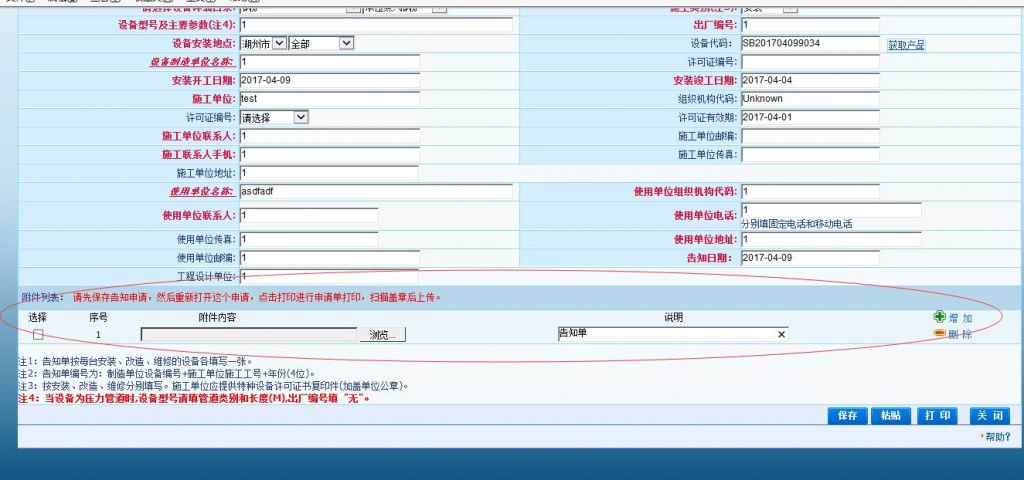Screen dimensions: 1024x480
Task: Click the 告知日期 date input
Action: pos(810,258)
